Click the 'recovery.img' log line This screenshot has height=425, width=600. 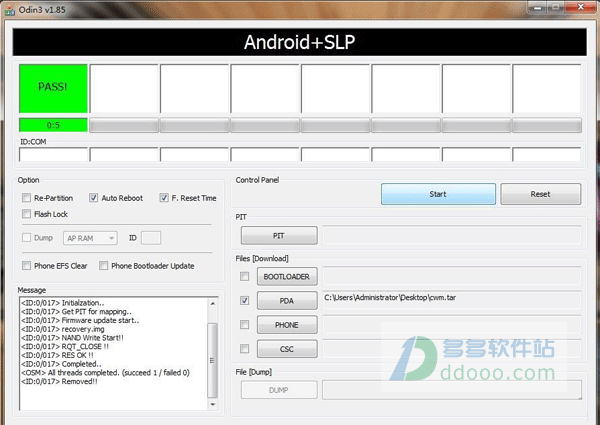(63, 329)
